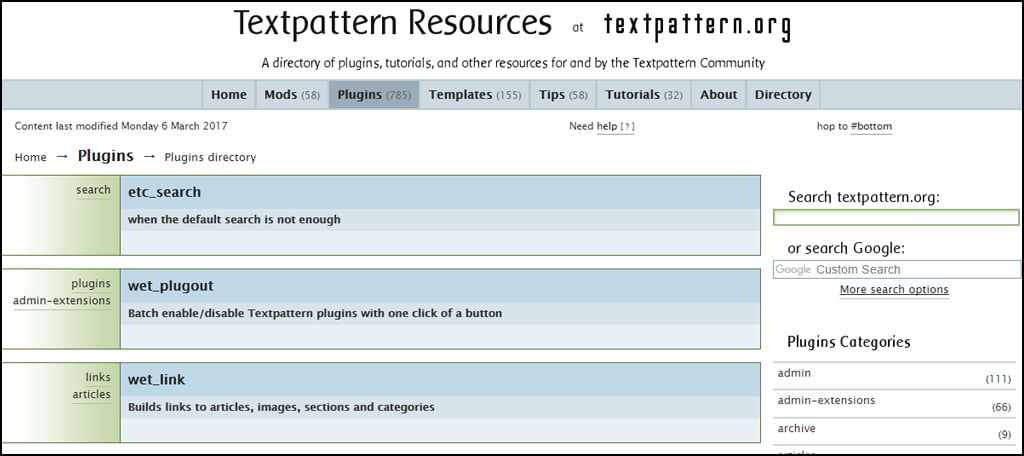Open More search options link

click(x=894, y=289)
